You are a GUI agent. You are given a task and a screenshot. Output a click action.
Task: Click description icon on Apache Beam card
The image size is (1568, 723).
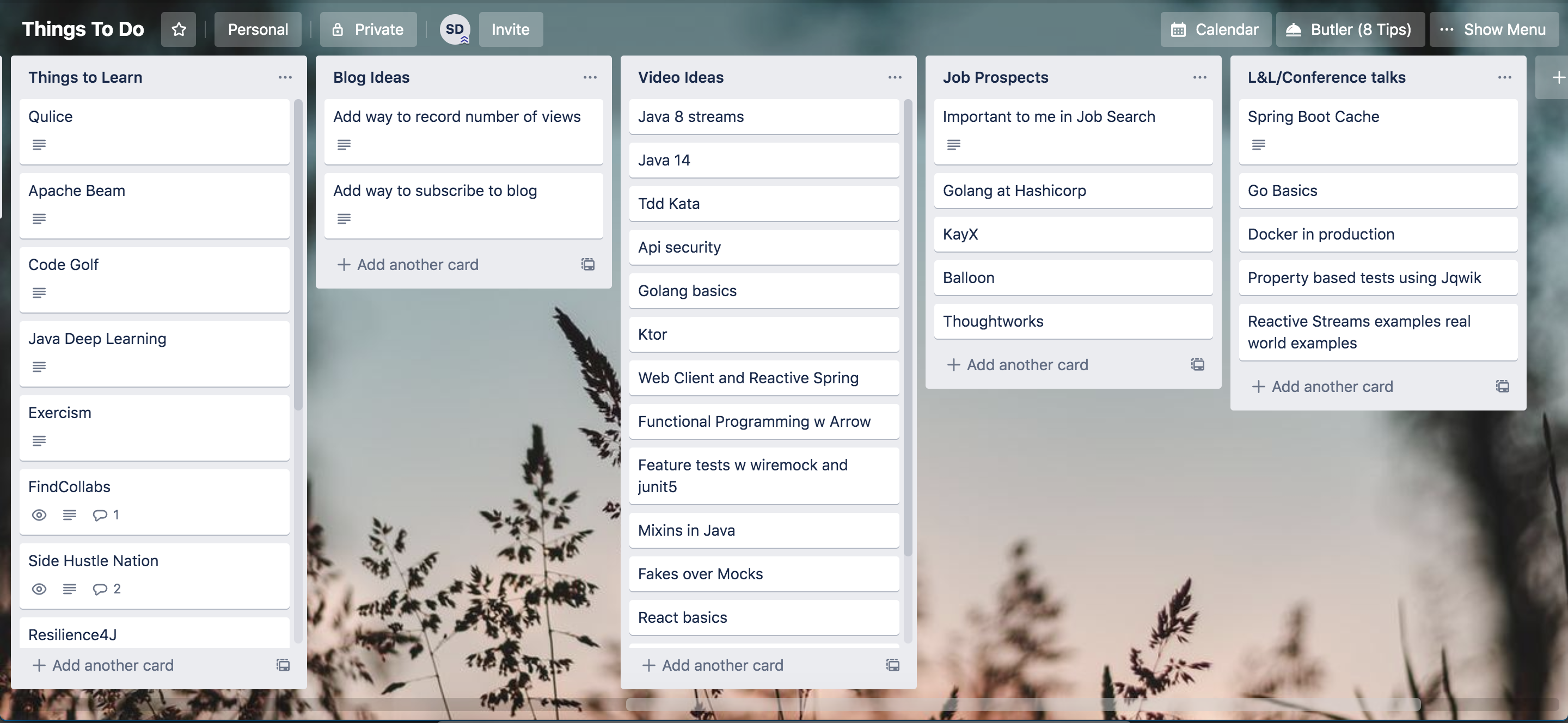pyautogui.click(x=39, y=219)
